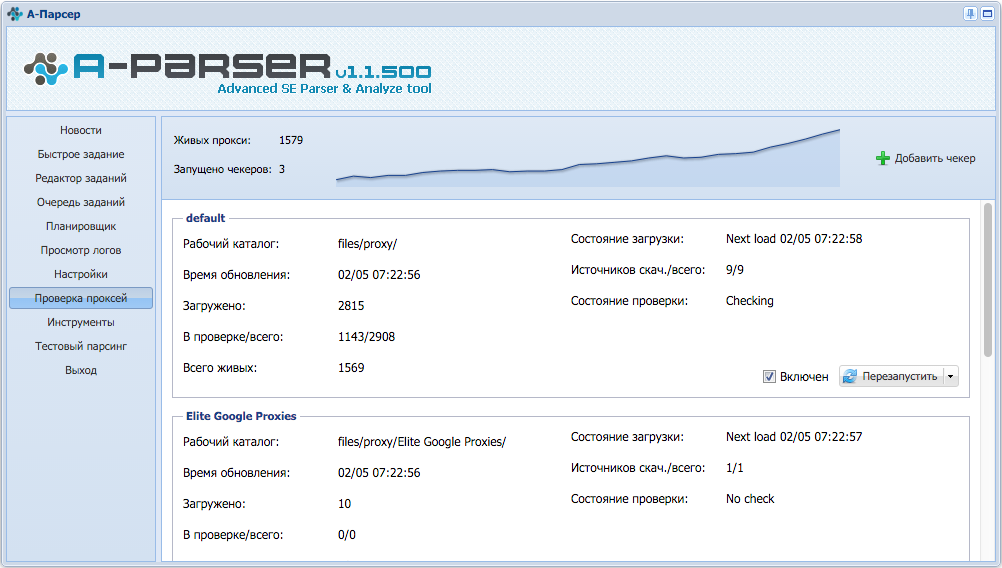Click the No check status text

750,499
